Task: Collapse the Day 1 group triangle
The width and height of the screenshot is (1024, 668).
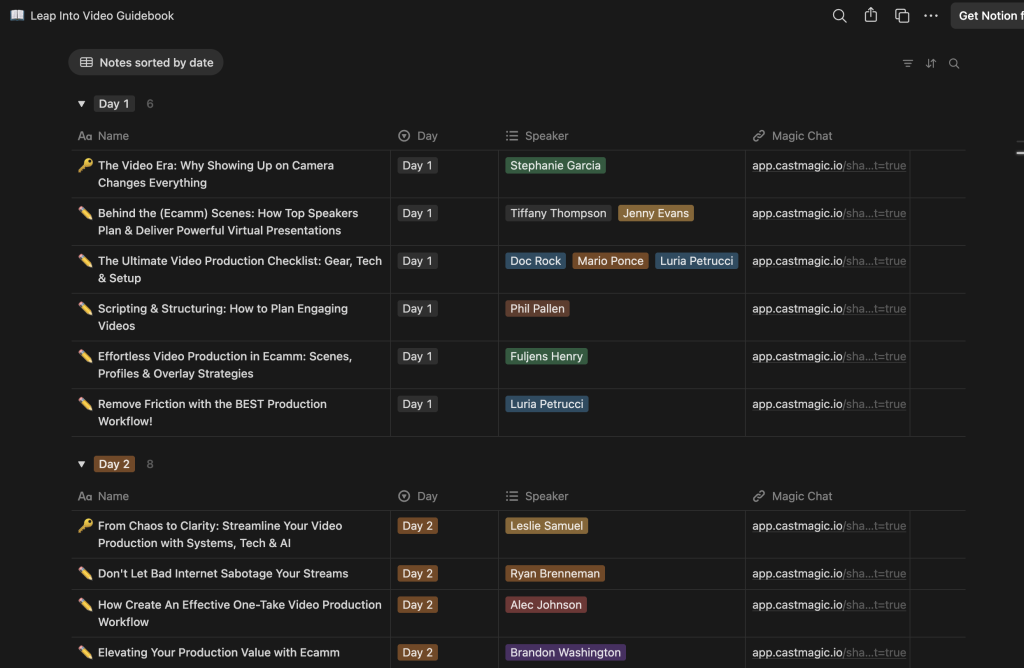Action: pyautogui.click(x=82, y=104)
